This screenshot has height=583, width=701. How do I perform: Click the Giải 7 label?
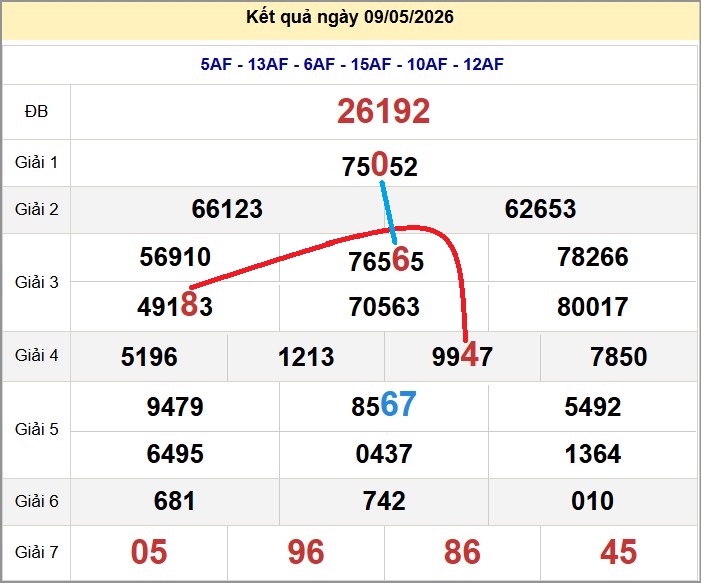(x=36, y=552)
